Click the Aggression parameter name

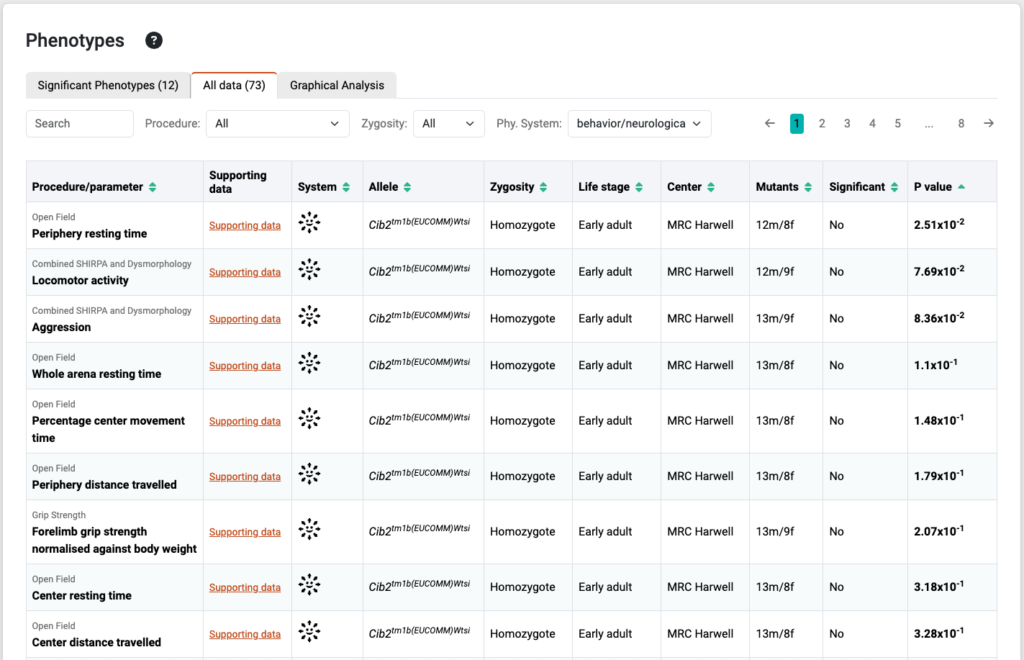pos(61,328)
